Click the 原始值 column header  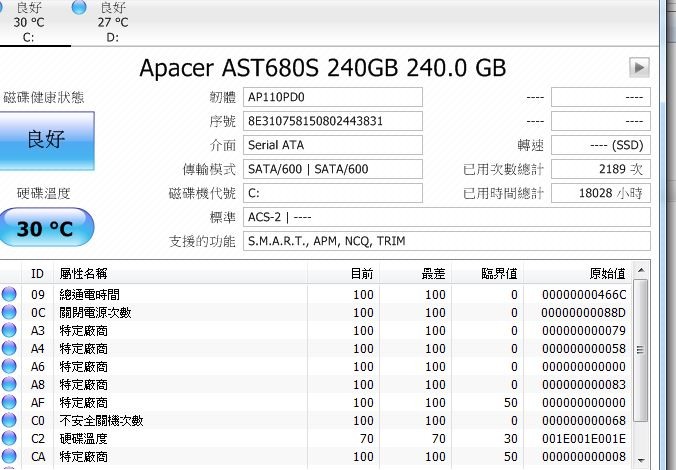578,273
